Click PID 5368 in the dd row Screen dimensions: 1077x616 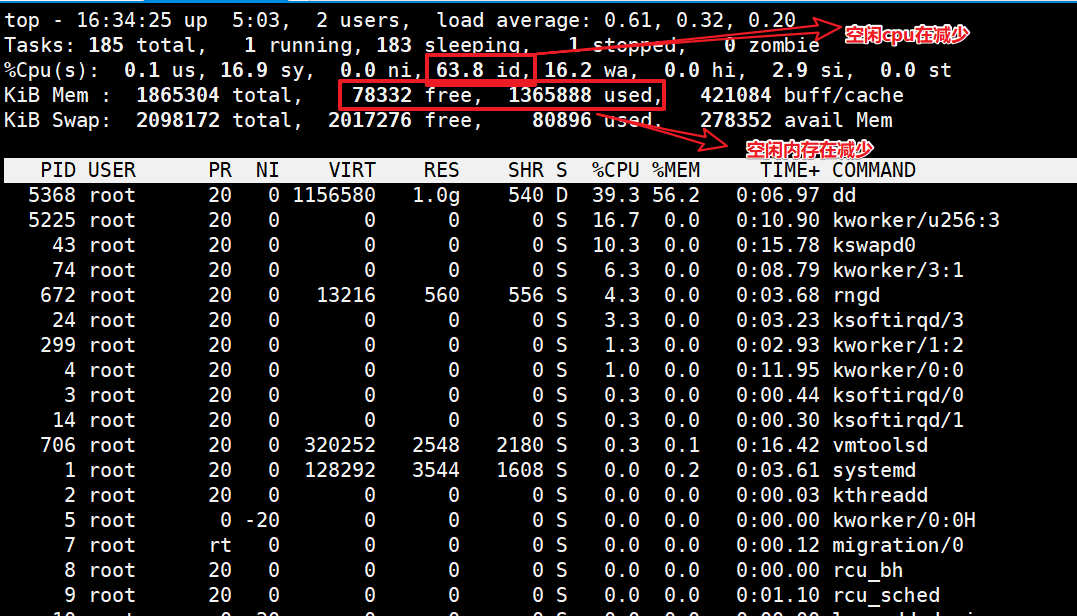(x=52, y=196)
